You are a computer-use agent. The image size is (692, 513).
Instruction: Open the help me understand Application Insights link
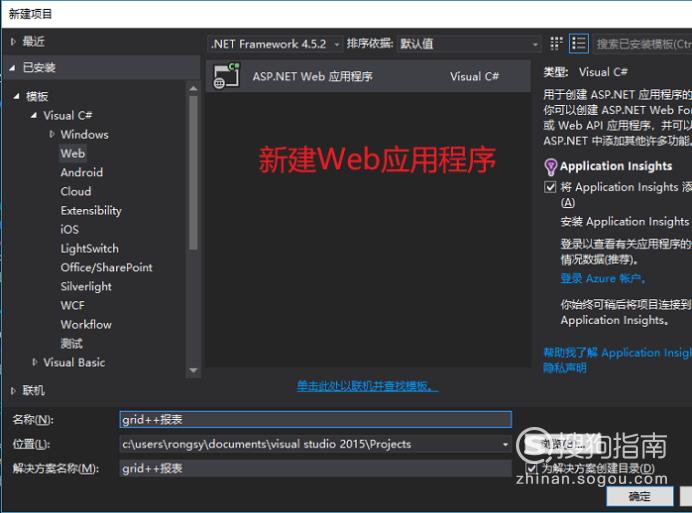[x=617, y=352]
